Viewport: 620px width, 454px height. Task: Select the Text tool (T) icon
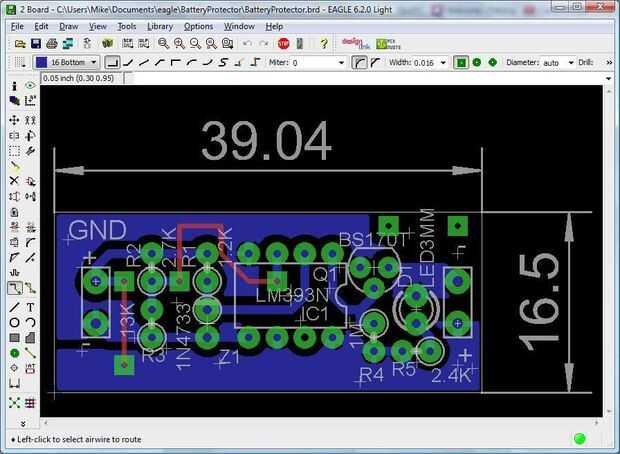30,307
